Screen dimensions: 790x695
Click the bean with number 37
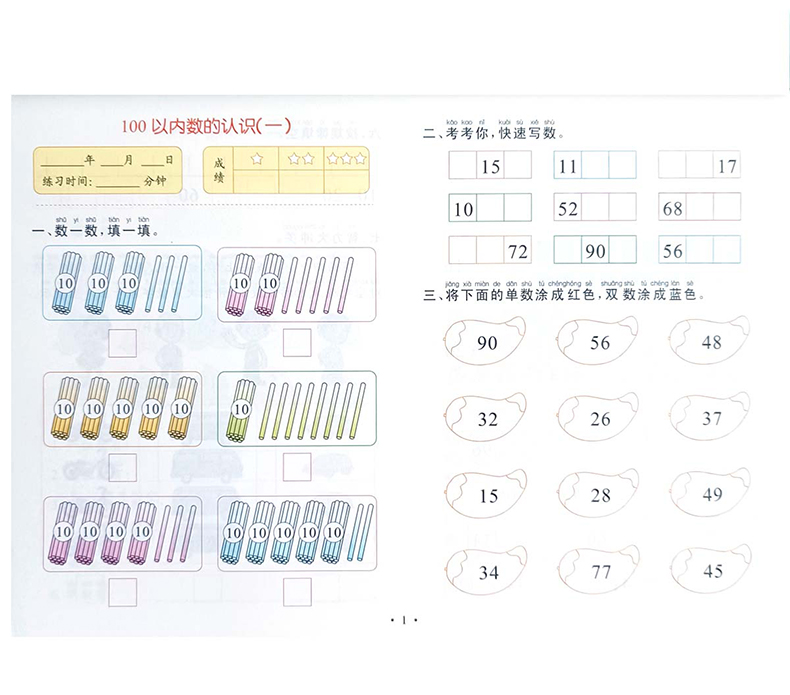pyautogui.click(x=711, y=419)
